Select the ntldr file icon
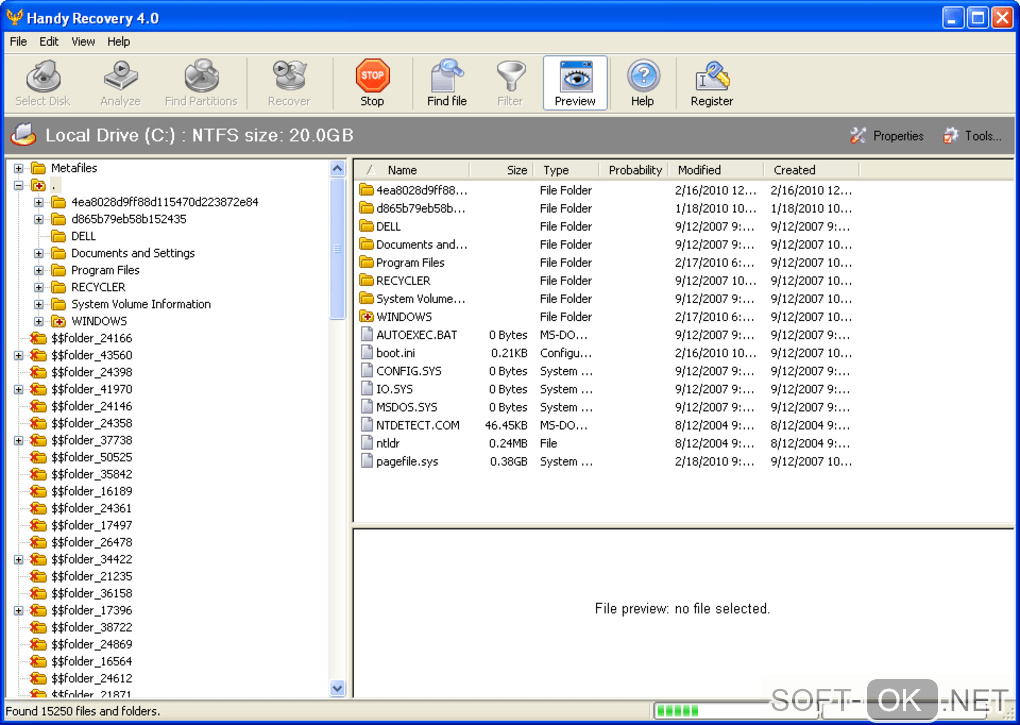The width and height of the screenshot is (1020, 725). click(367, 443)
